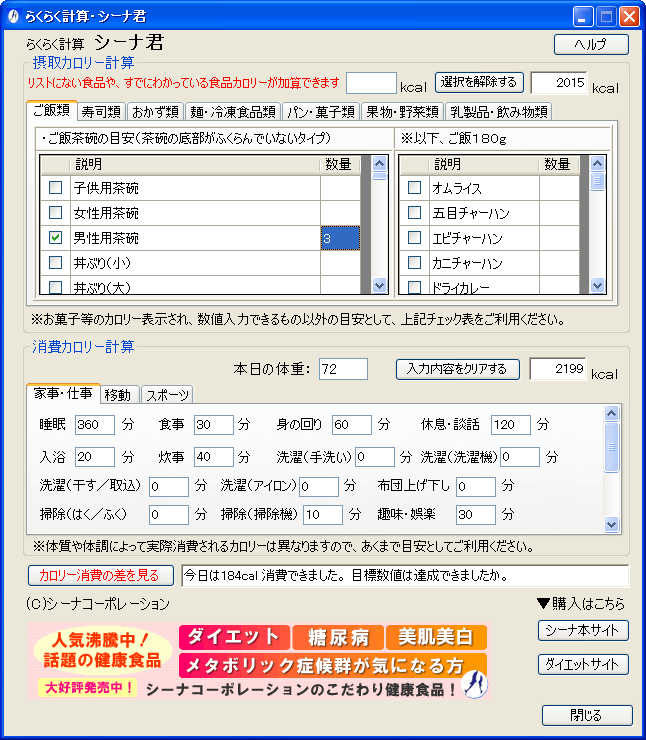Check the ドライカレー checkbox
646x740 pixels.
414,287
